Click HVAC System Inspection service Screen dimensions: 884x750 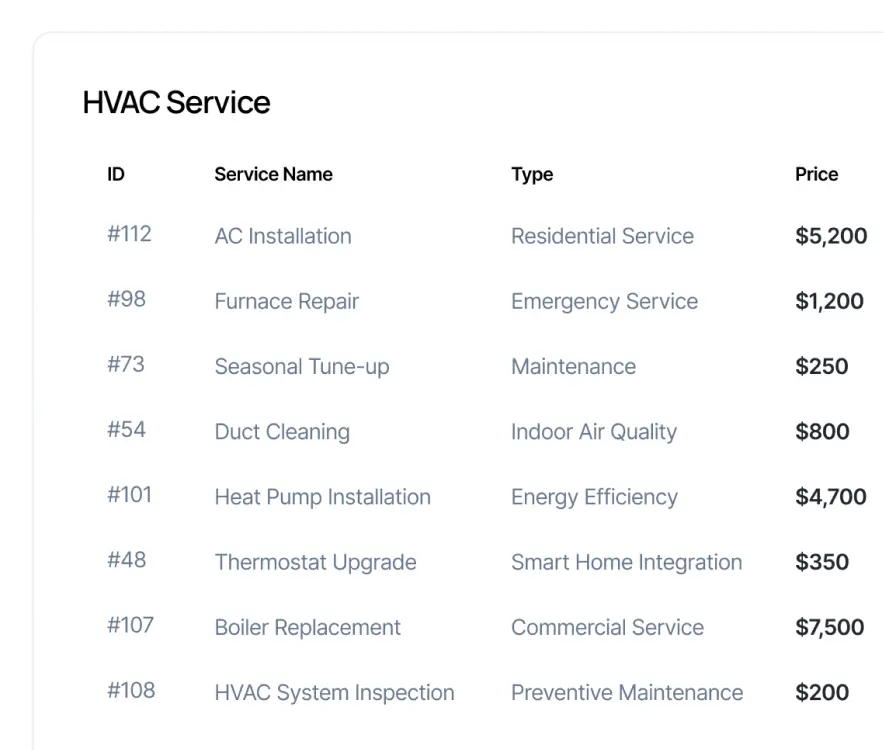(334, 692)
